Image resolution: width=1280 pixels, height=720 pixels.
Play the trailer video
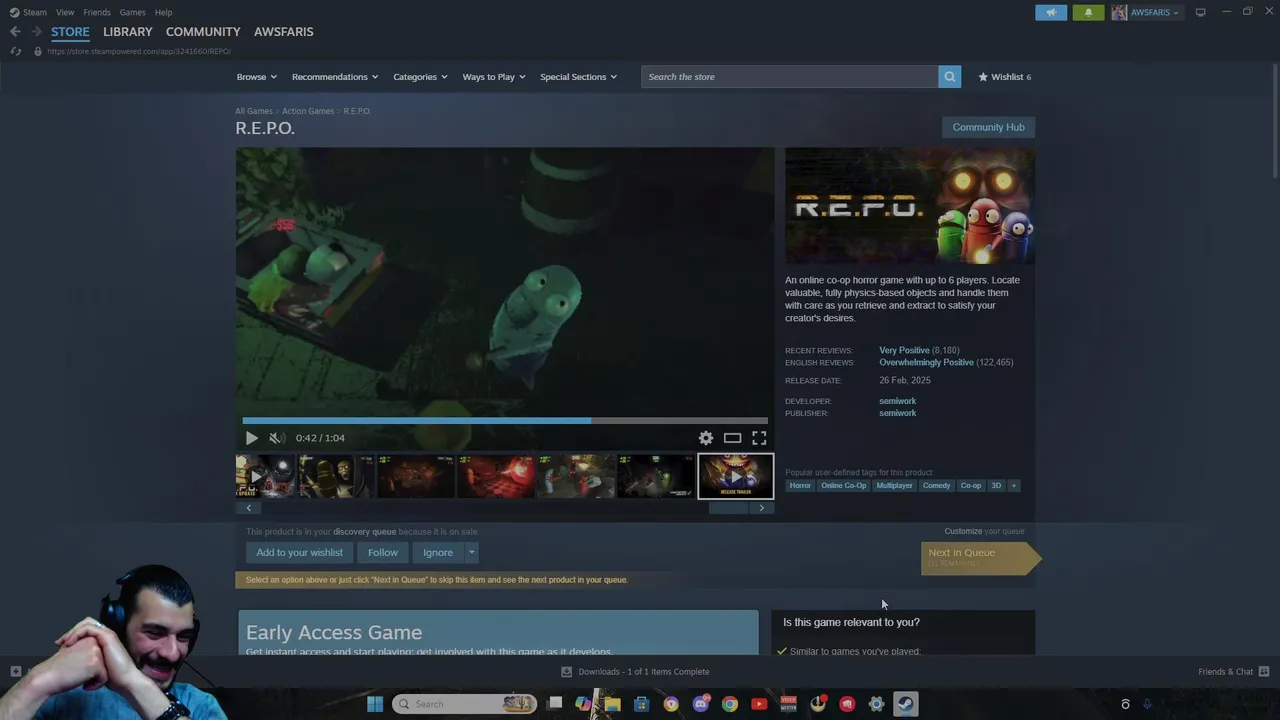pos(251,438)
